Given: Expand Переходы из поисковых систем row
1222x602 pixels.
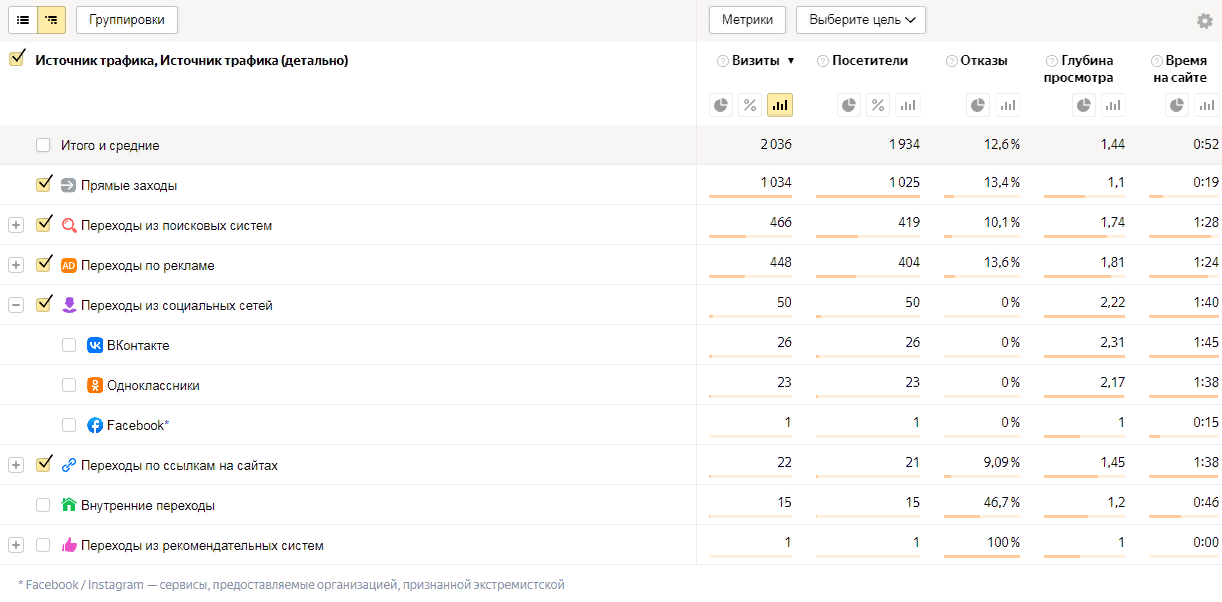Looking at the screenshot, I should pos(16,225).
